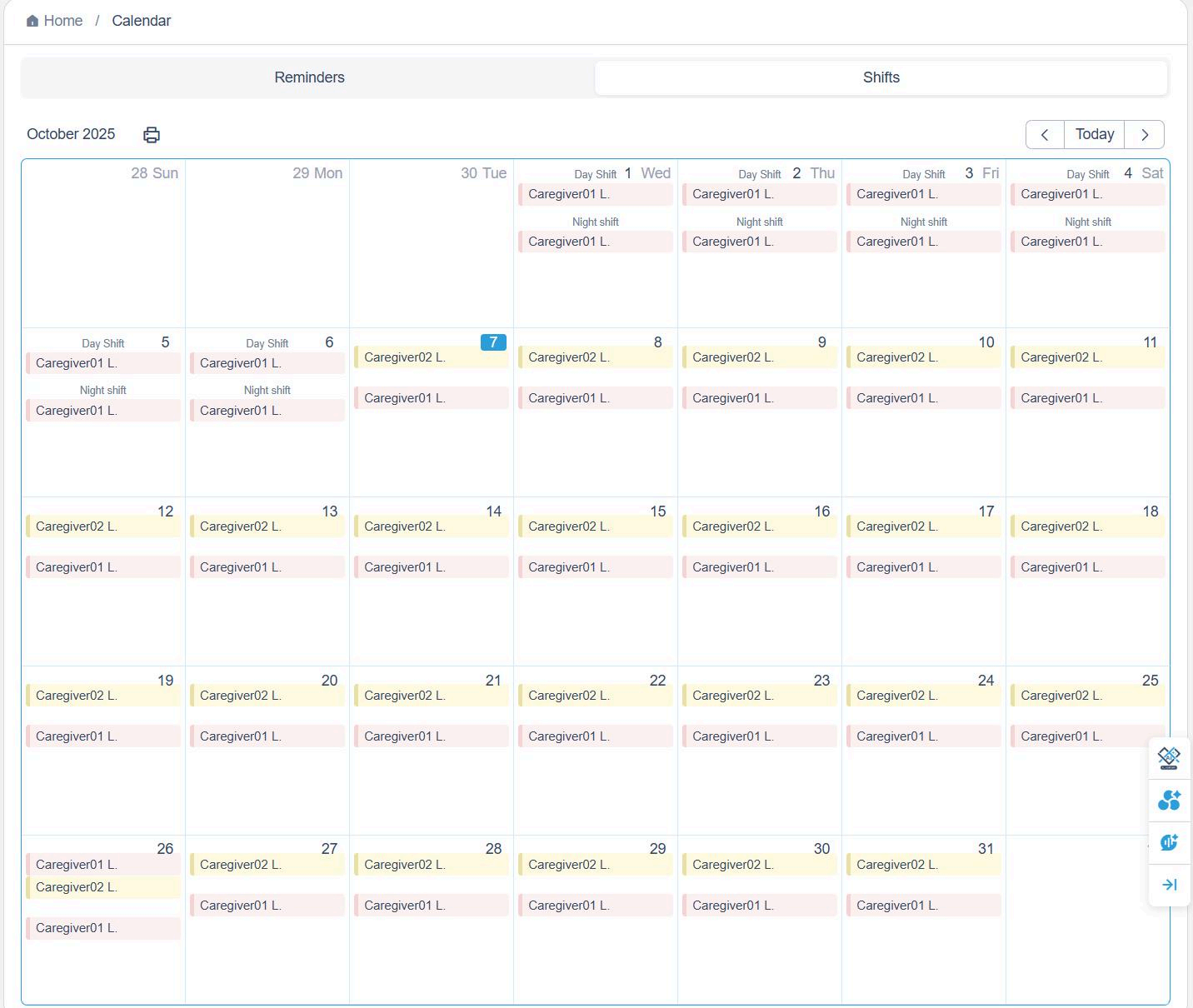1193x1008 pixels.
Task: Go to next month with right chevron
Action: 1145,135
